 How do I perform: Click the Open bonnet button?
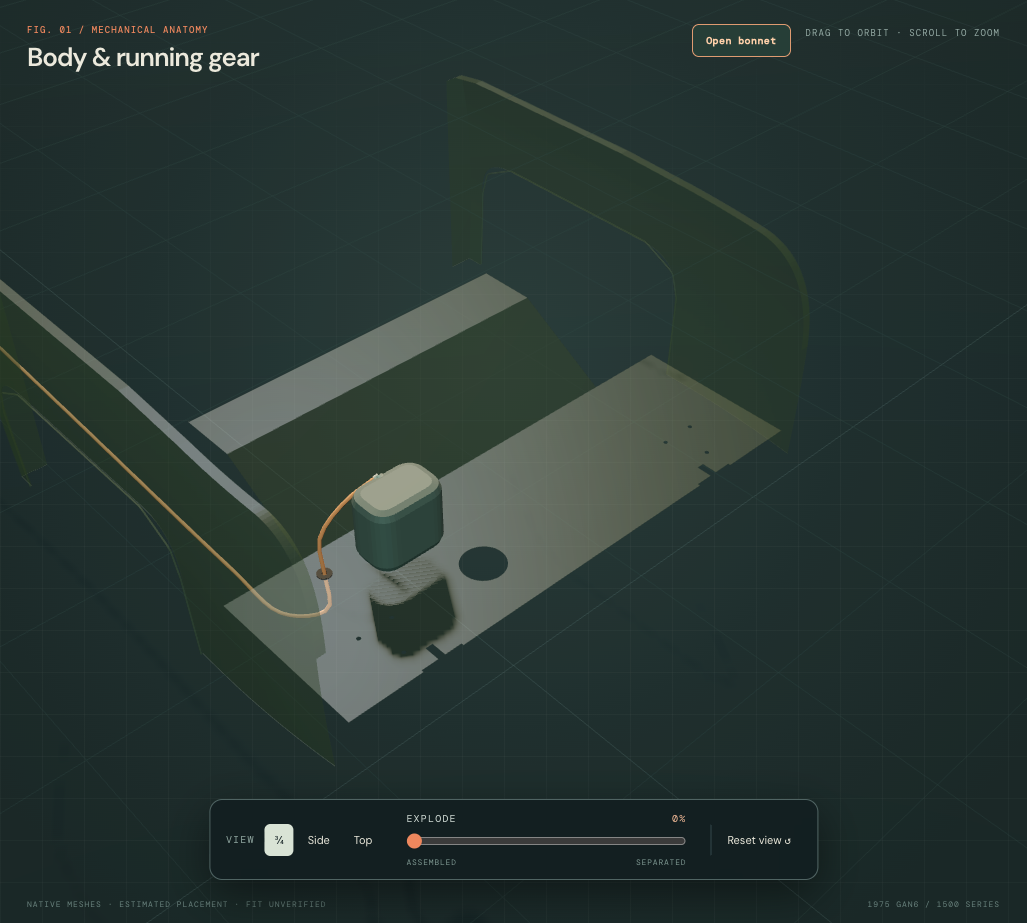click(x=741, y=41)
